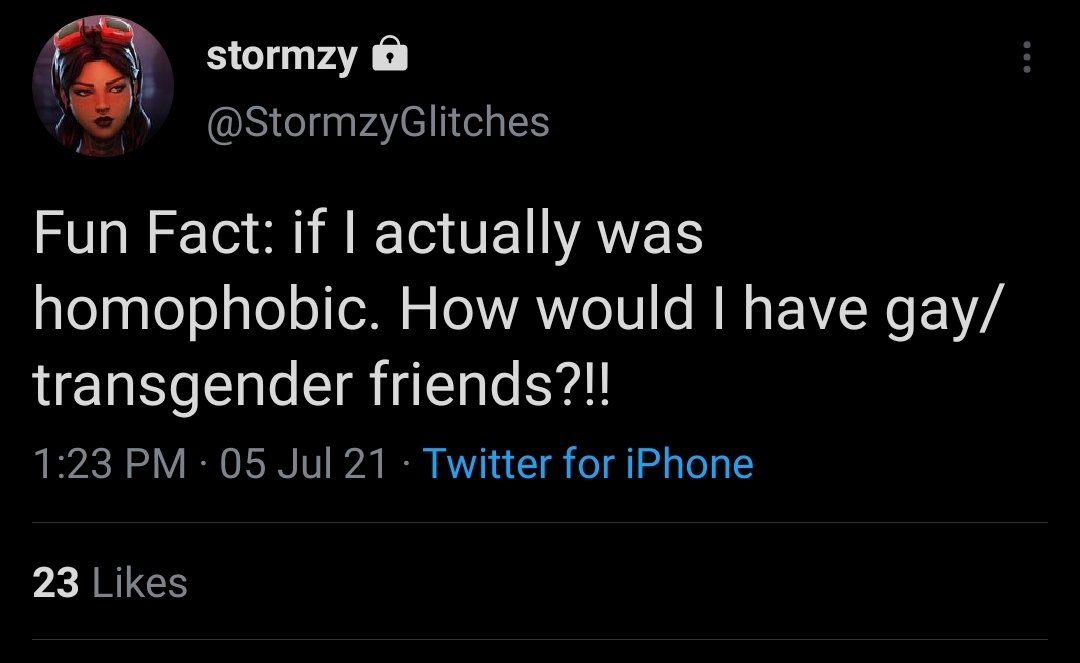The image size is (1080, 663).
Task: Click the number 23 in likes count
Action: tap(56, 583)
